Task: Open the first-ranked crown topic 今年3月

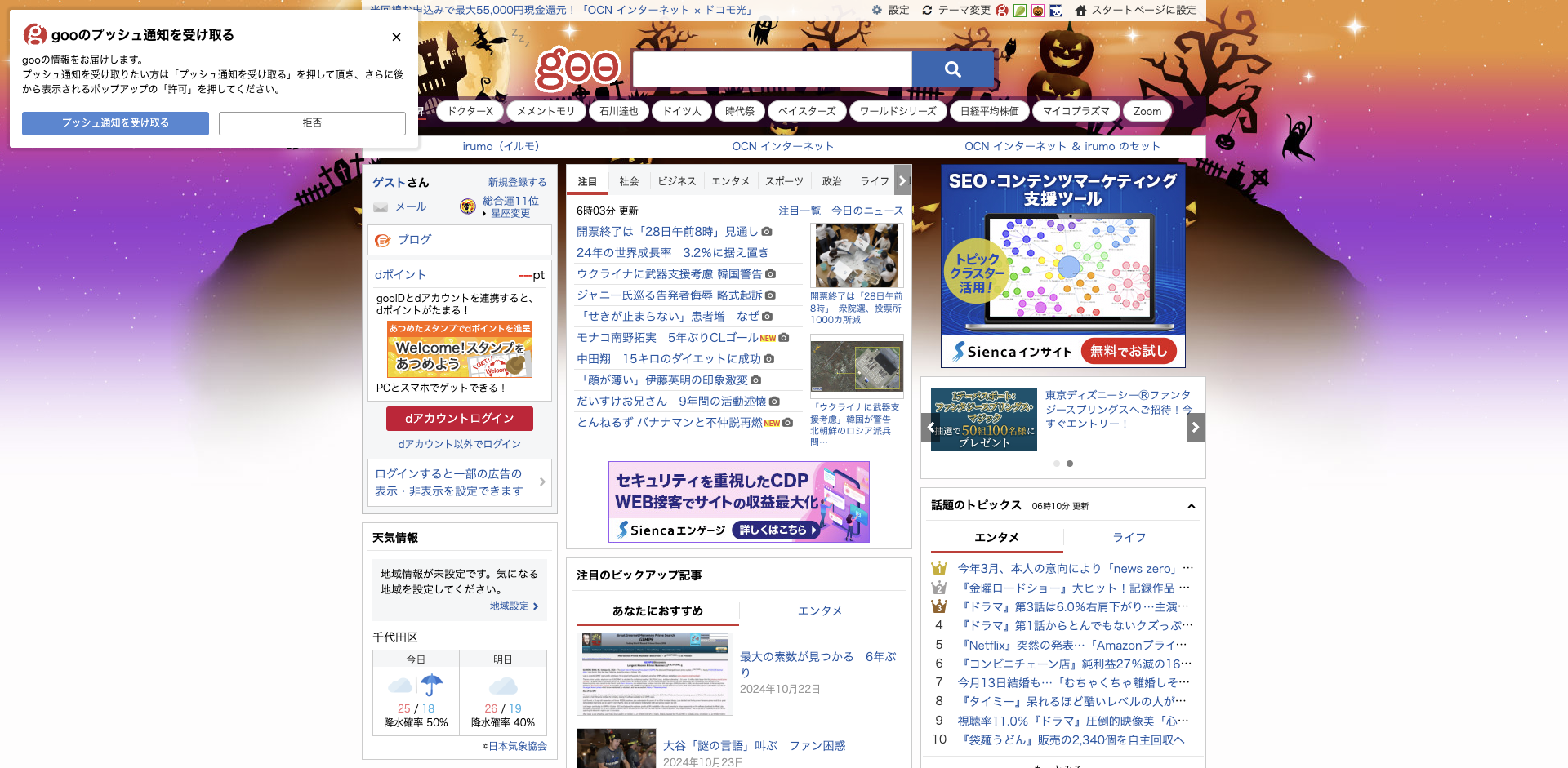Action: point(1075,569)
